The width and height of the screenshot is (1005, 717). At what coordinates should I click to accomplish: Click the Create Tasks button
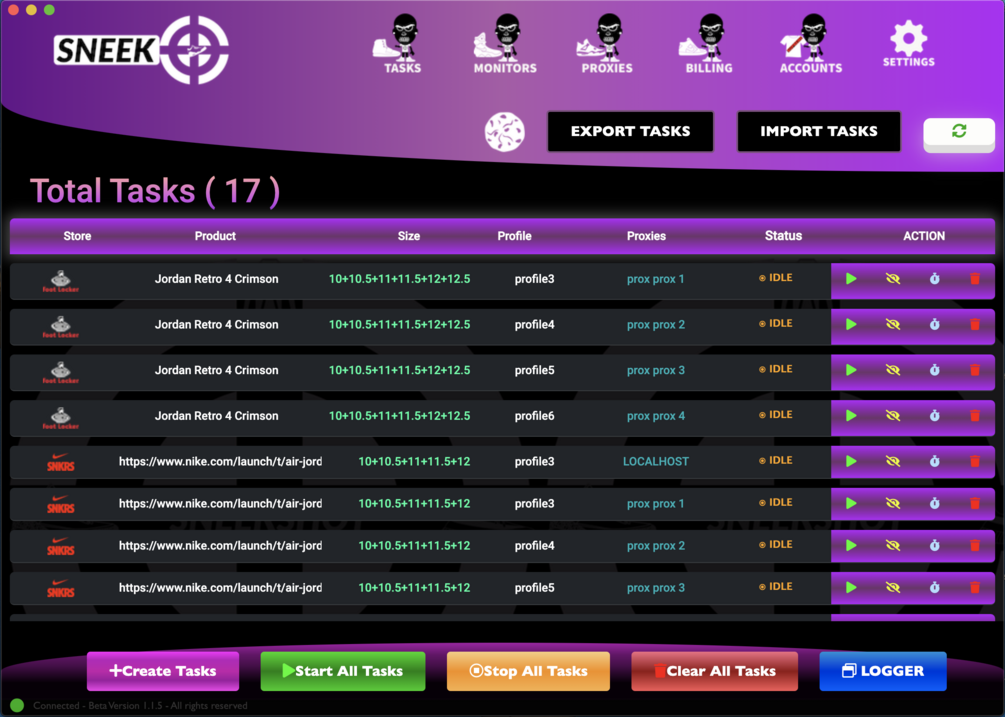point(163,671)
